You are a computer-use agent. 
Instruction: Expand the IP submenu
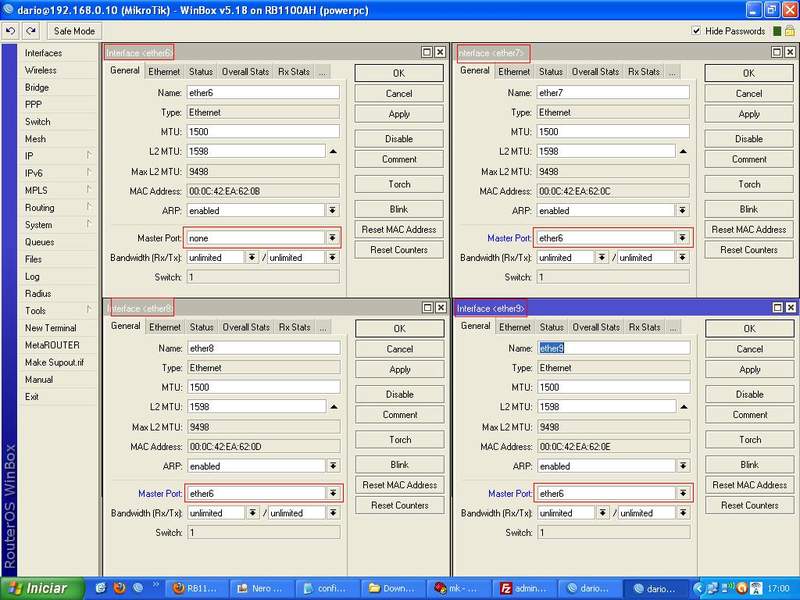tap(58, 156)
